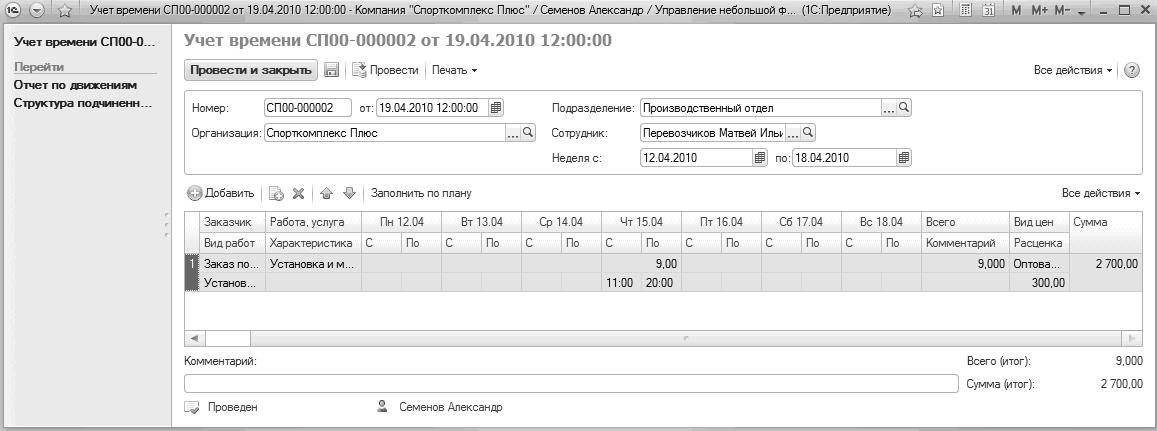Screen dimensions: 1157x431
Task: Click the table horizontal scrollbar right arrow
Action: click(1133, 338)
